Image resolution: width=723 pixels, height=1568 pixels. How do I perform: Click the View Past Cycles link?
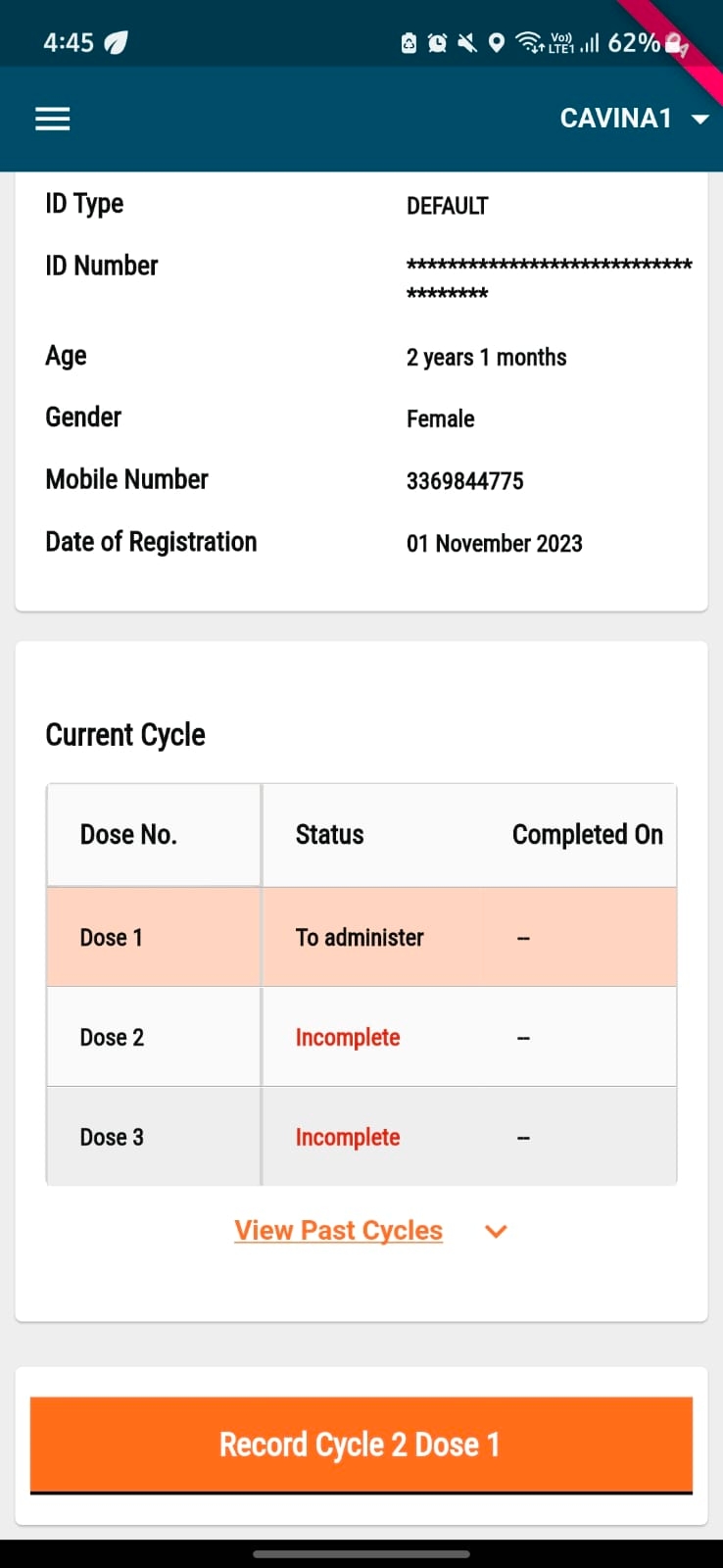click(x=338, y=1231)
